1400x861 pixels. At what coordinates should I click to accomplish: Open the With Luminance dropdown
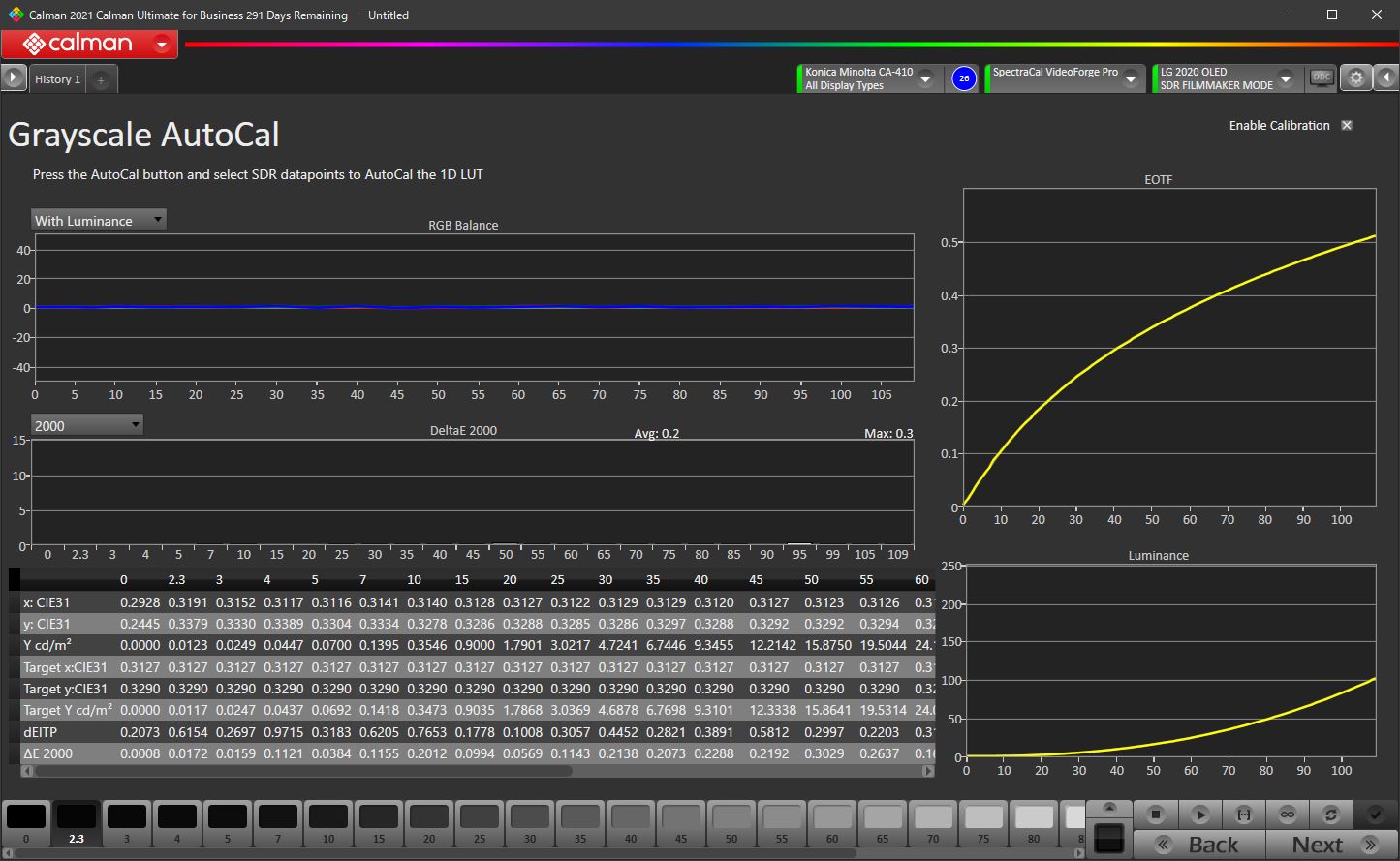pos(98,220)
